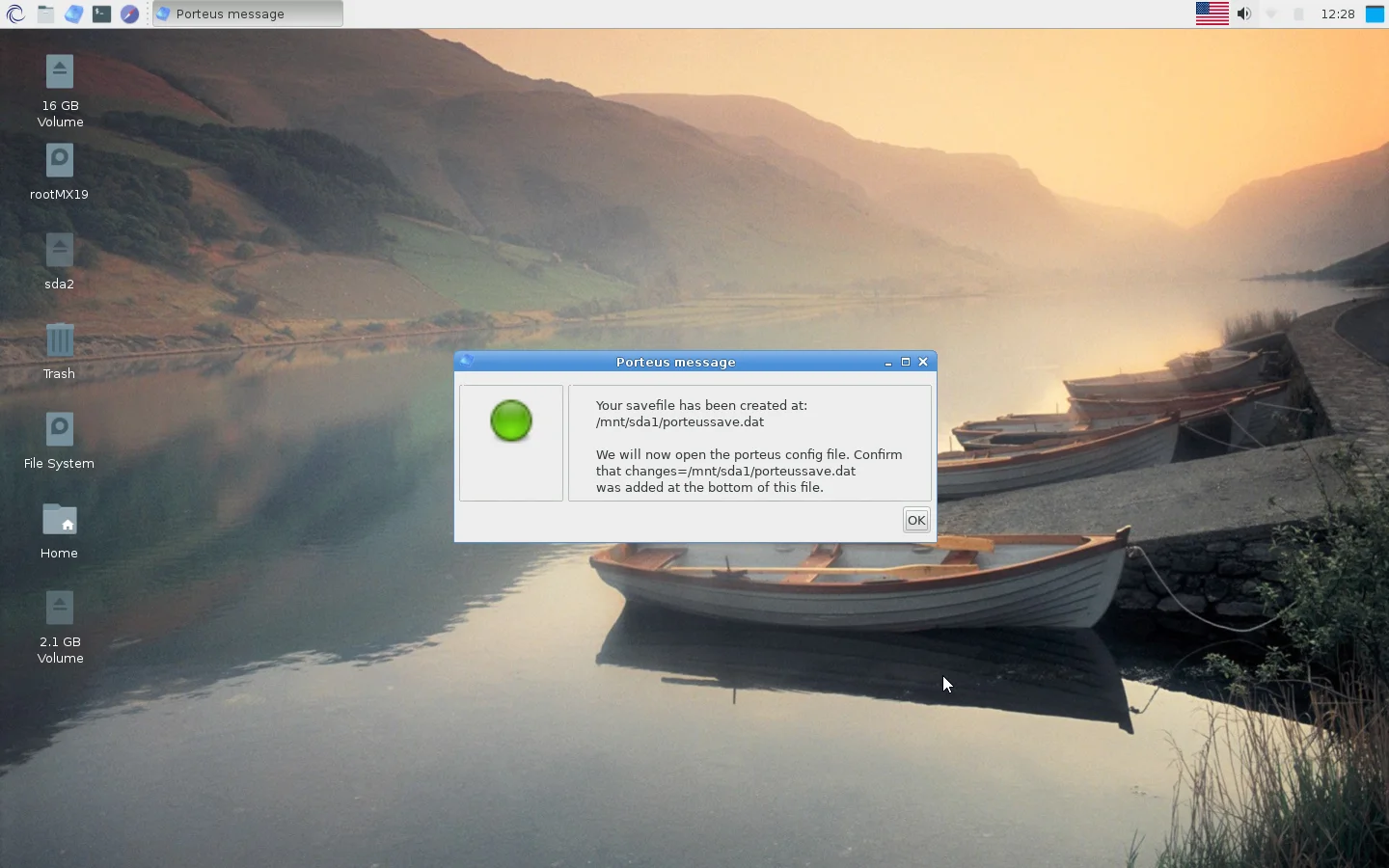The height and width of the screenshot is (868, 1389).
Task: Launch the terminal from the top panel
Action: point(101,14)
